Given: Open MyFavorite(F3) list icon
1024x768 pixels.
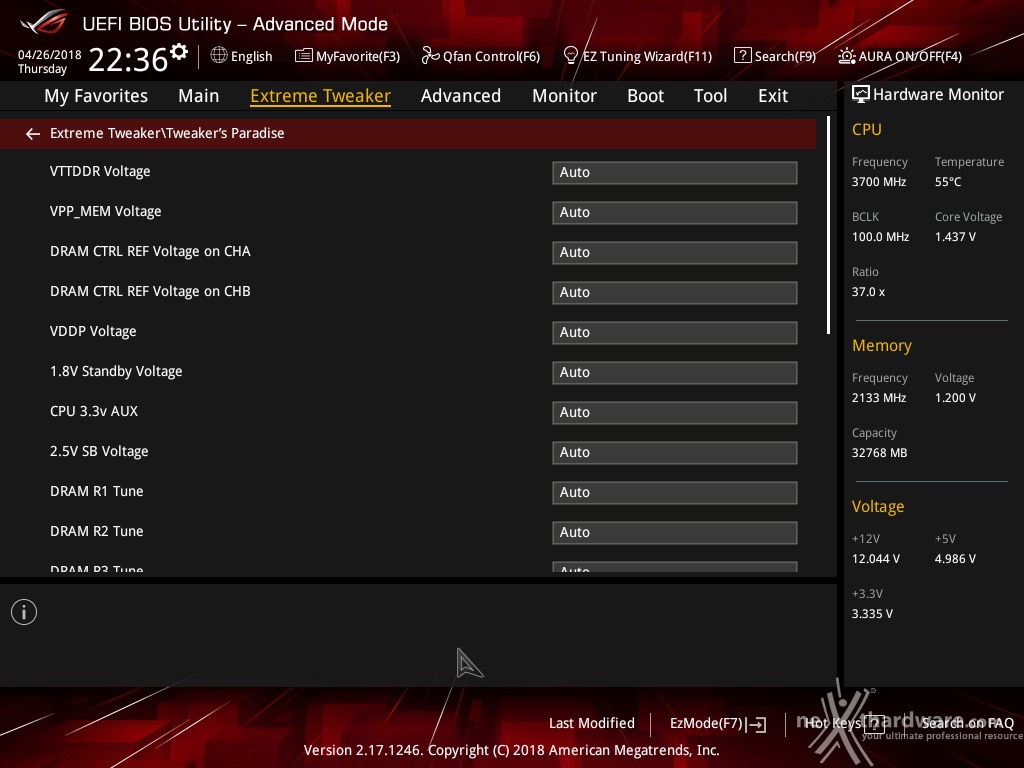Looking at the screenshot, I should 303,56.
